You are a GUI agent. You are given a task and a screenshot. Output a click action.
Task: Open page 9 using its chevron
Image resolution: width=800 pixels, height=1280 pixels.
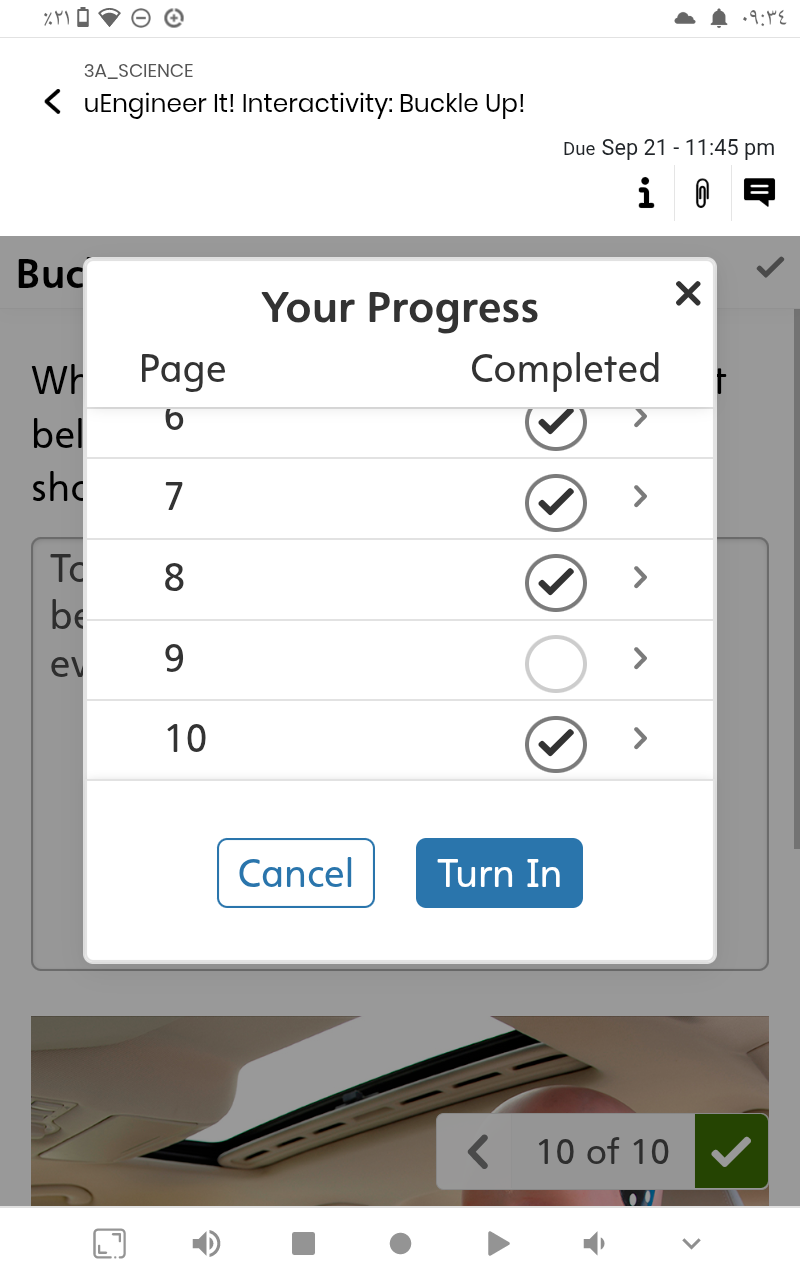(x=641, y=658)
